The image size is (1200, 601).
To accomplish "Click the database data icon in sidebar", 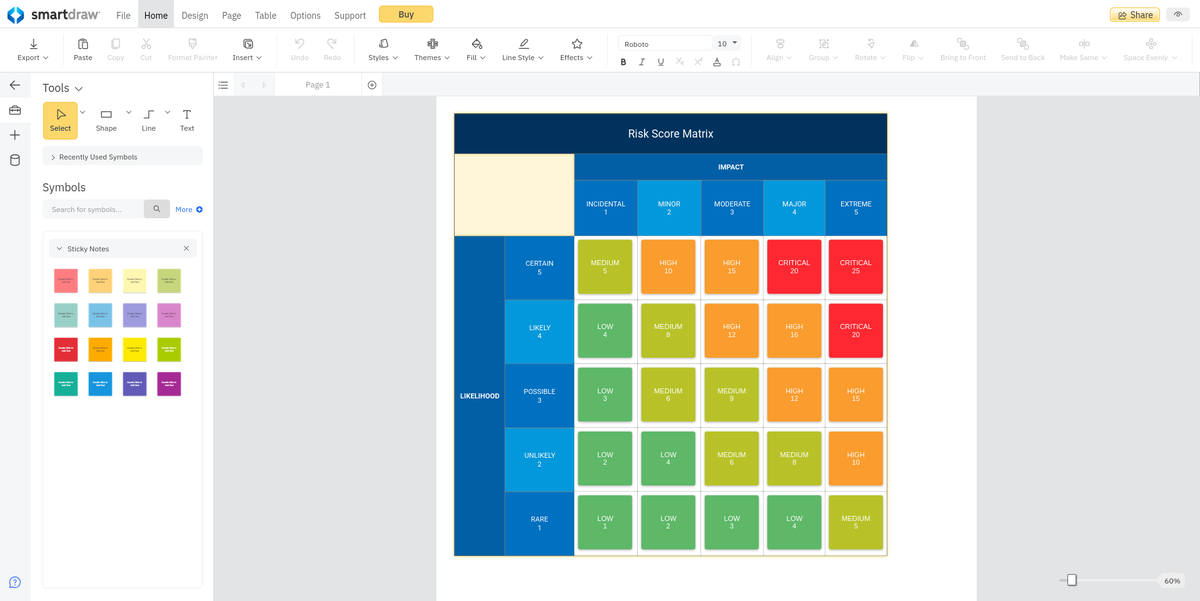I will (14, 160).
